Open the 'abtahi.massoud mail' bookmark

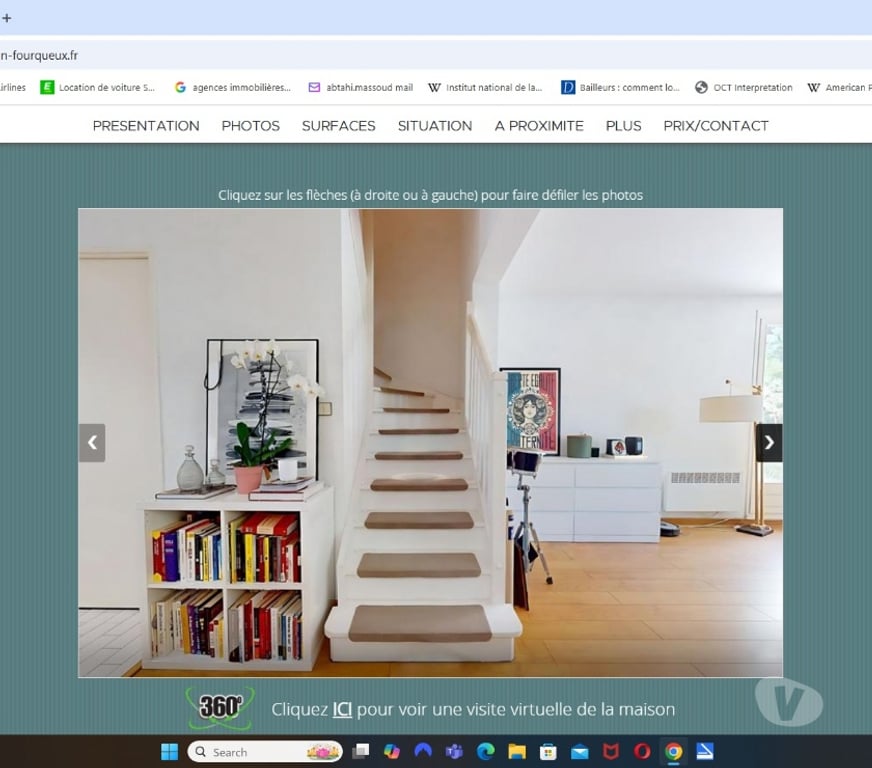(360, 88)
